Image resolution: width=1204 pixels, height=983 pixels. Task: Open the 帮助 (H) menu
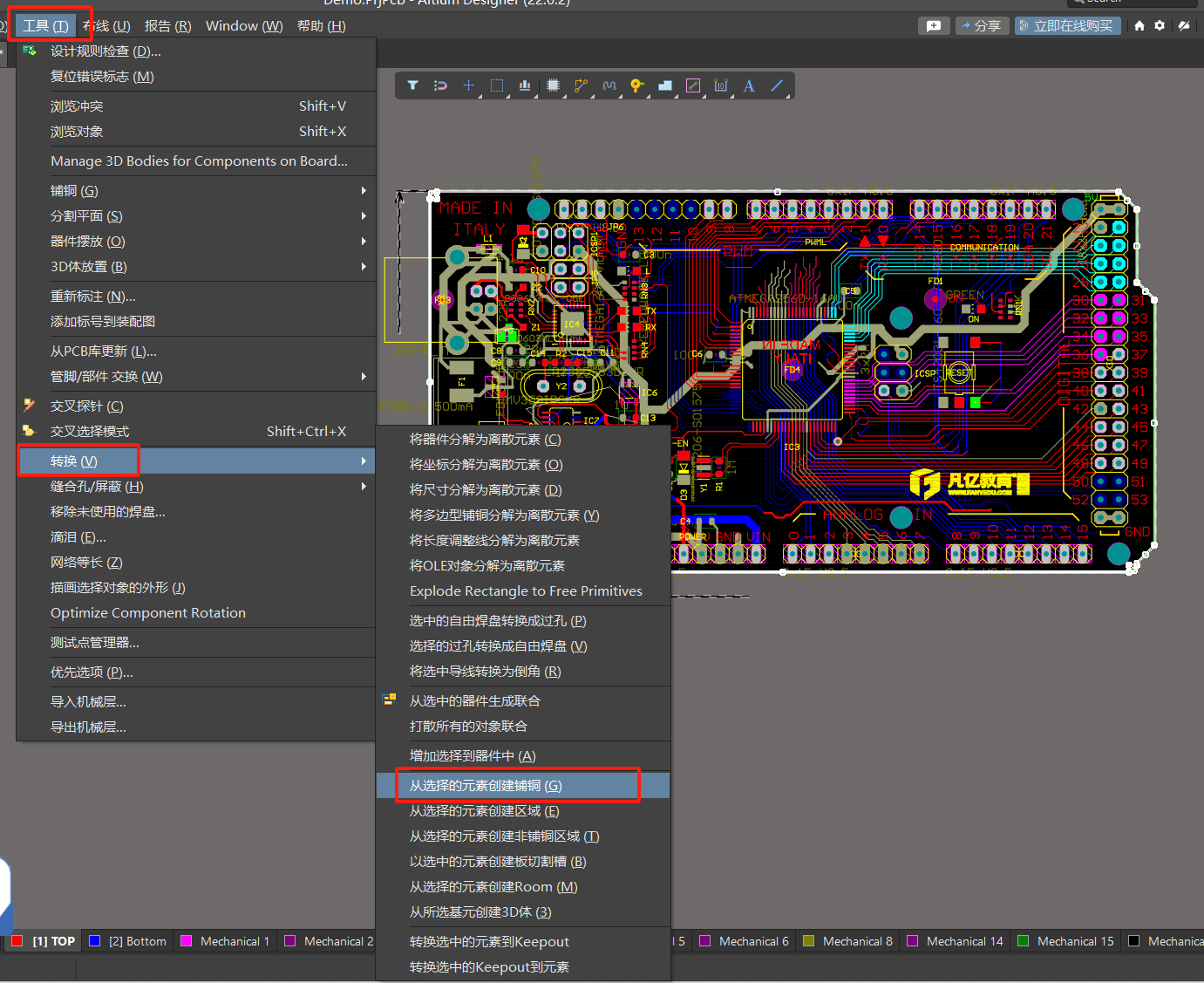pos(322,26)
